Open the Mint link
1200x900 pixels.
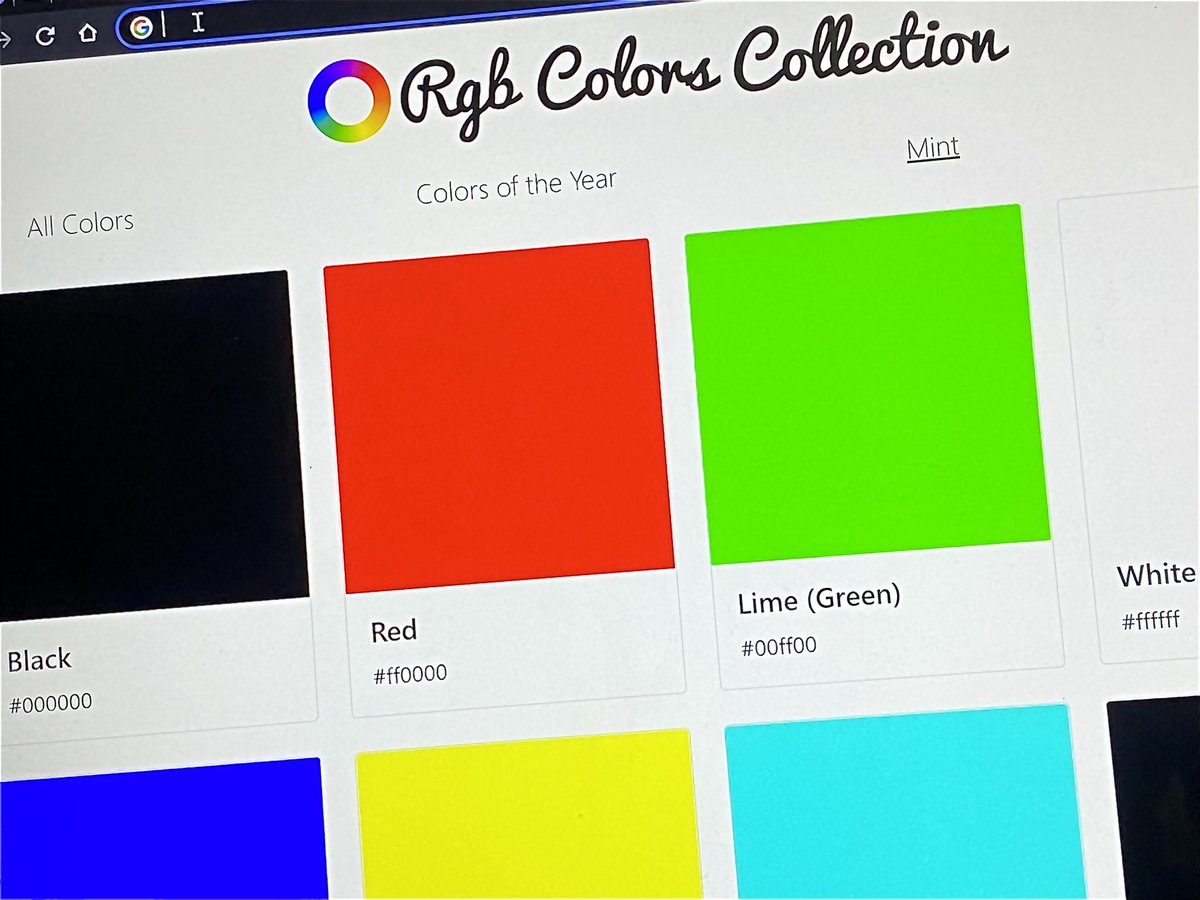pyautogui.click(x=933, y=148)
